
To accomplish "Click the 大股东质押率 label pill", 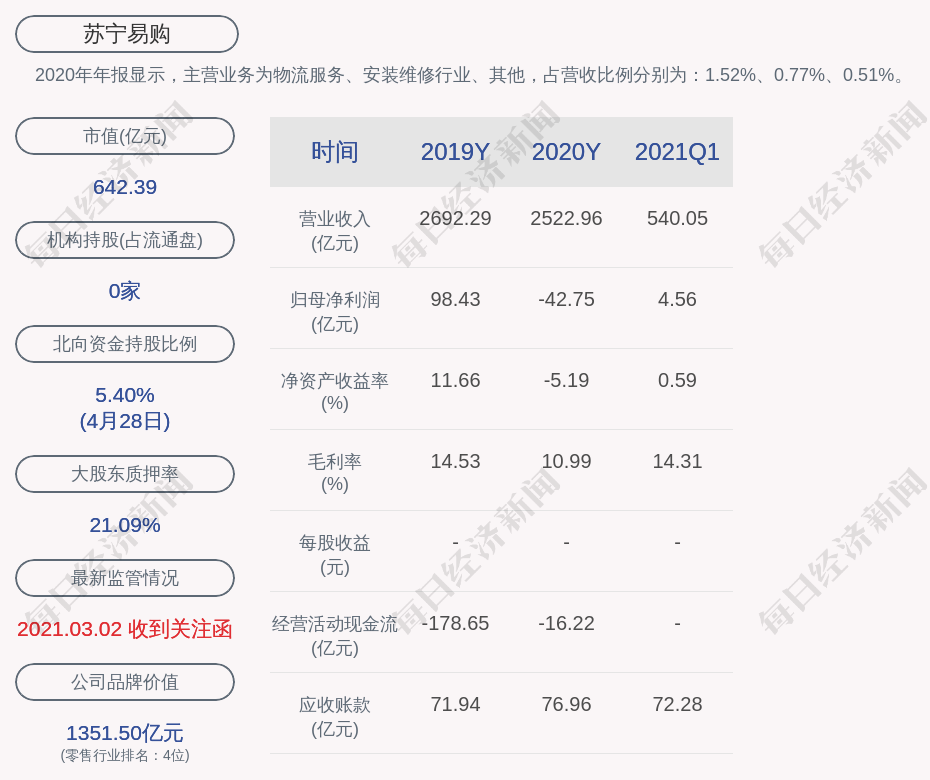I will coord(125,474).
